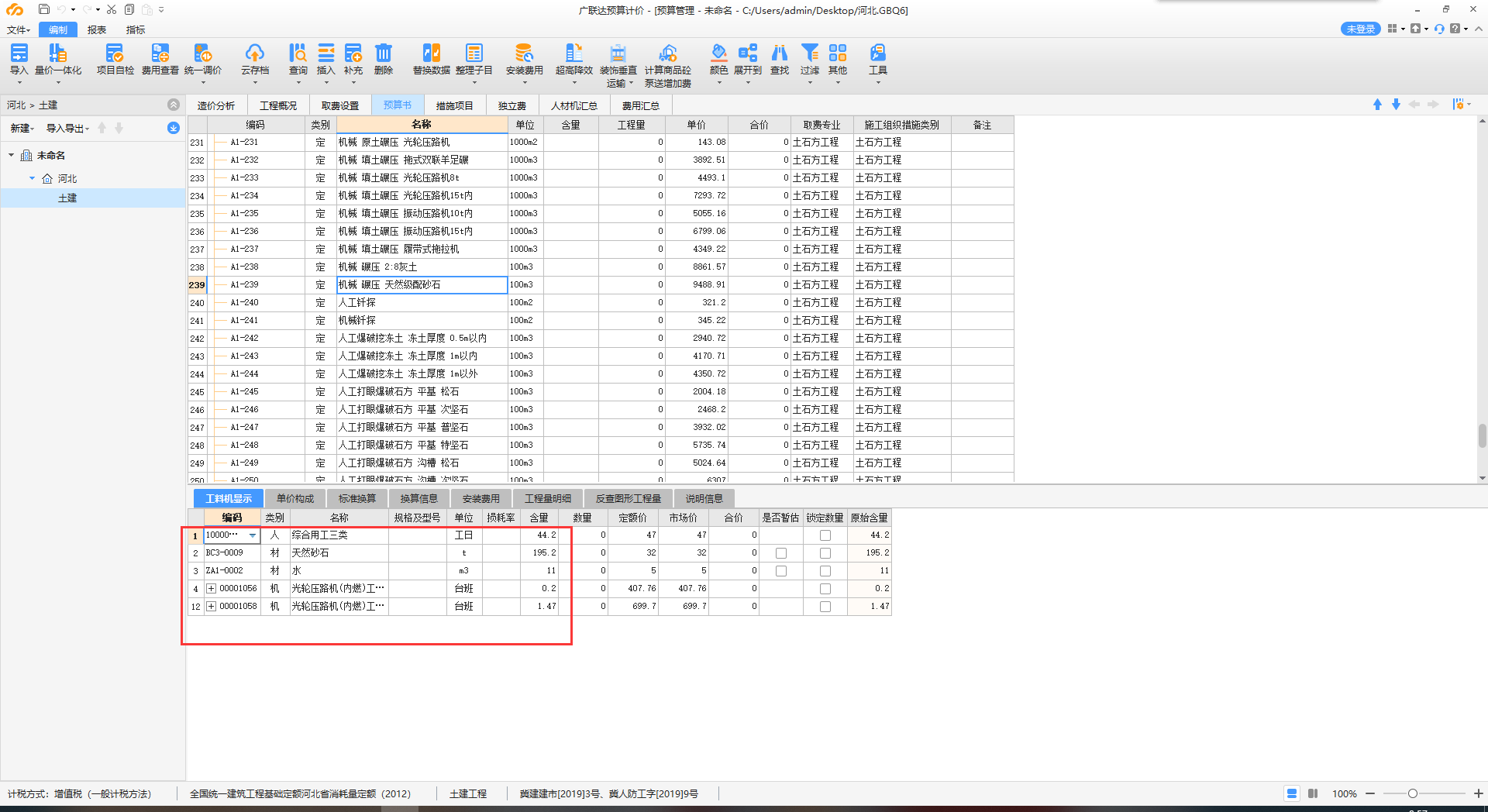The height and width of the screenshot is (812, 1488).
Task: Click the 名称 column header
Action: click(x=422, y=125)
